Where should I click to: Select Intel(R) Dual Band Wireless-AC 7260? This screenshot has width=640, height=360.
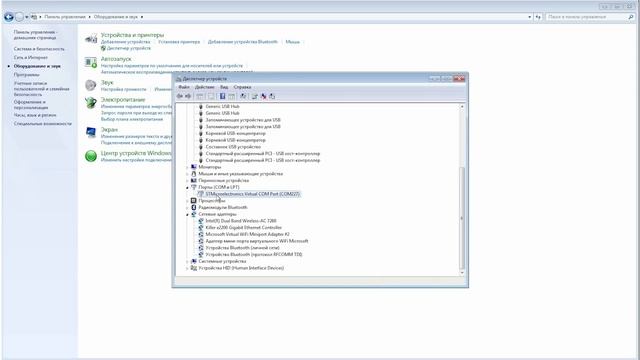pyautogui.click(x=241, y=221)
